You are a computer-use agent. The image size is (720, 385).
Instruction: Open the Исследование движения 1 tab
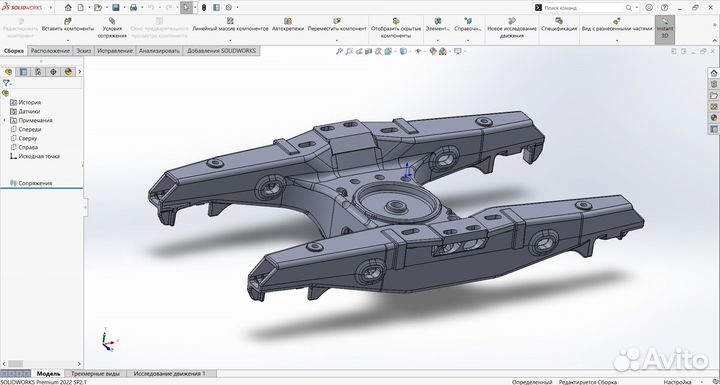coord(169,374)
